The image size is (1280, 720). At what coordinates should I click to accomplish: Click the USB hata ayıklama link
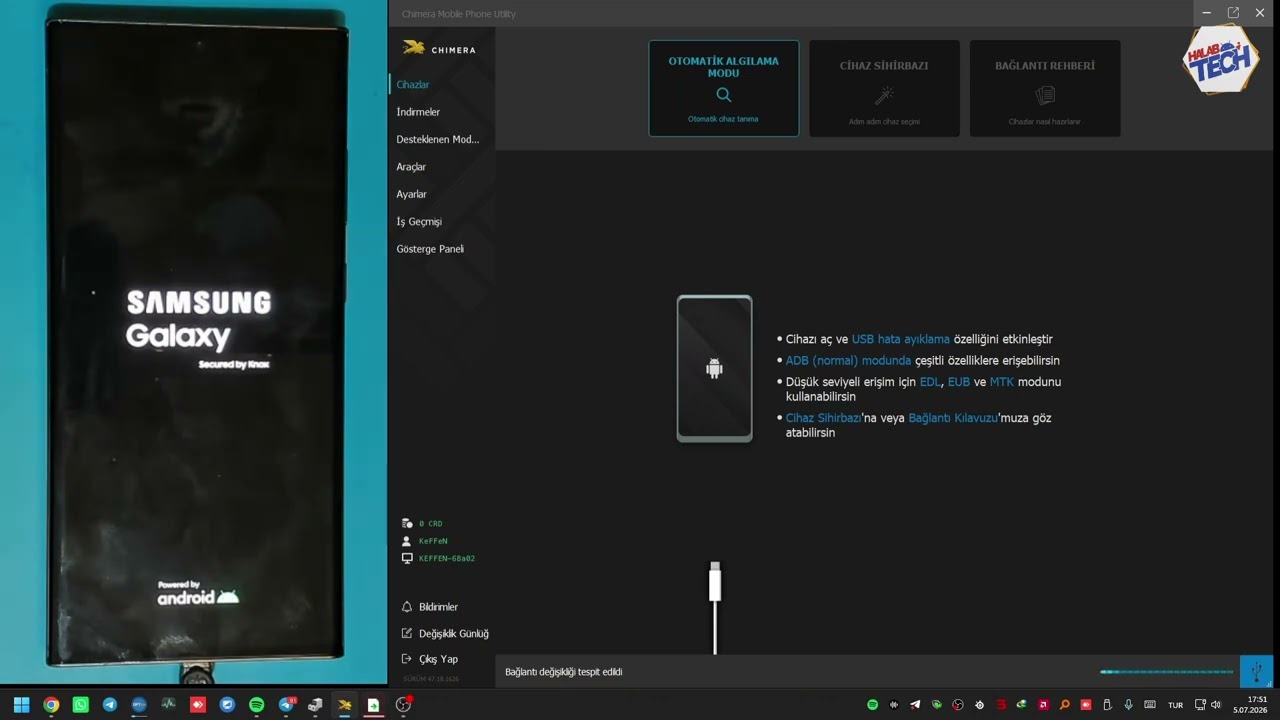(900, 339)
